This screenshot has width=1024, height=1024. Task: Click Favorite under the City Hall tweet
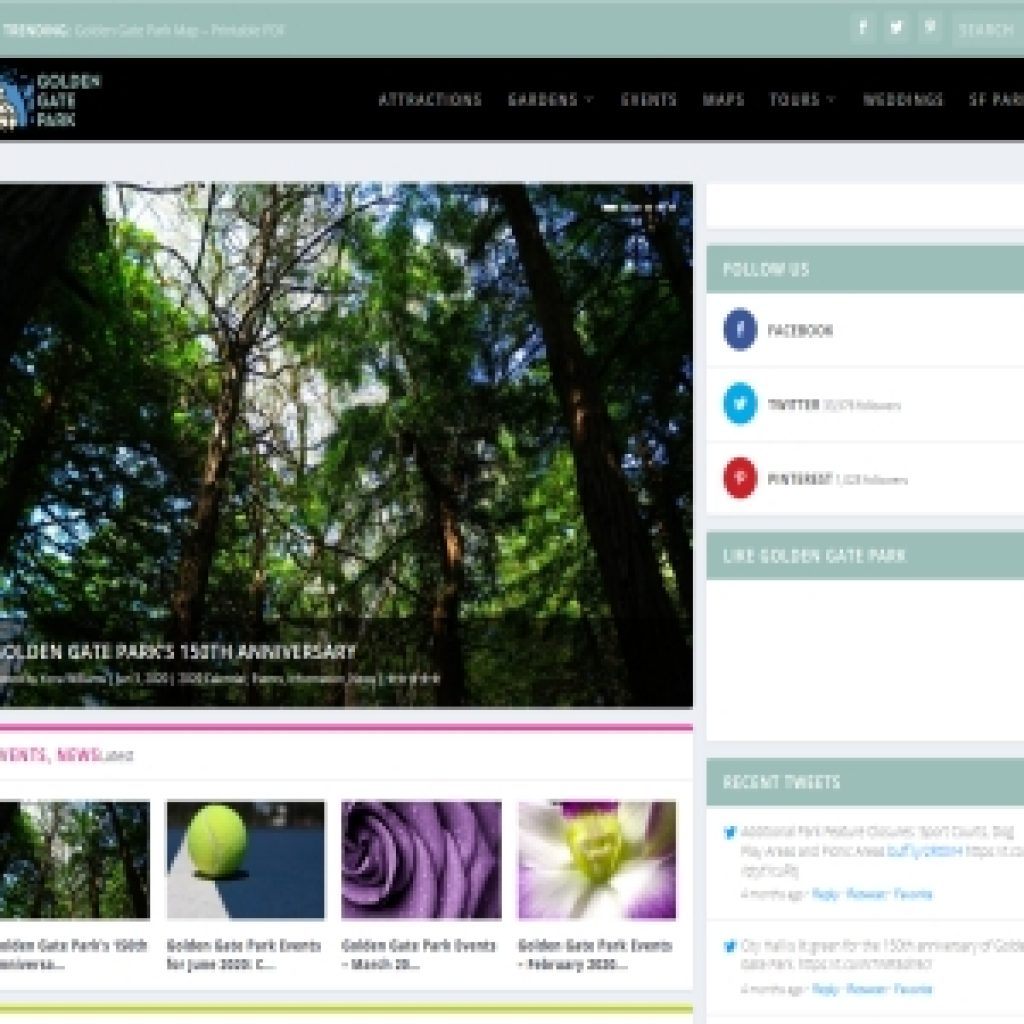(913, 989)
